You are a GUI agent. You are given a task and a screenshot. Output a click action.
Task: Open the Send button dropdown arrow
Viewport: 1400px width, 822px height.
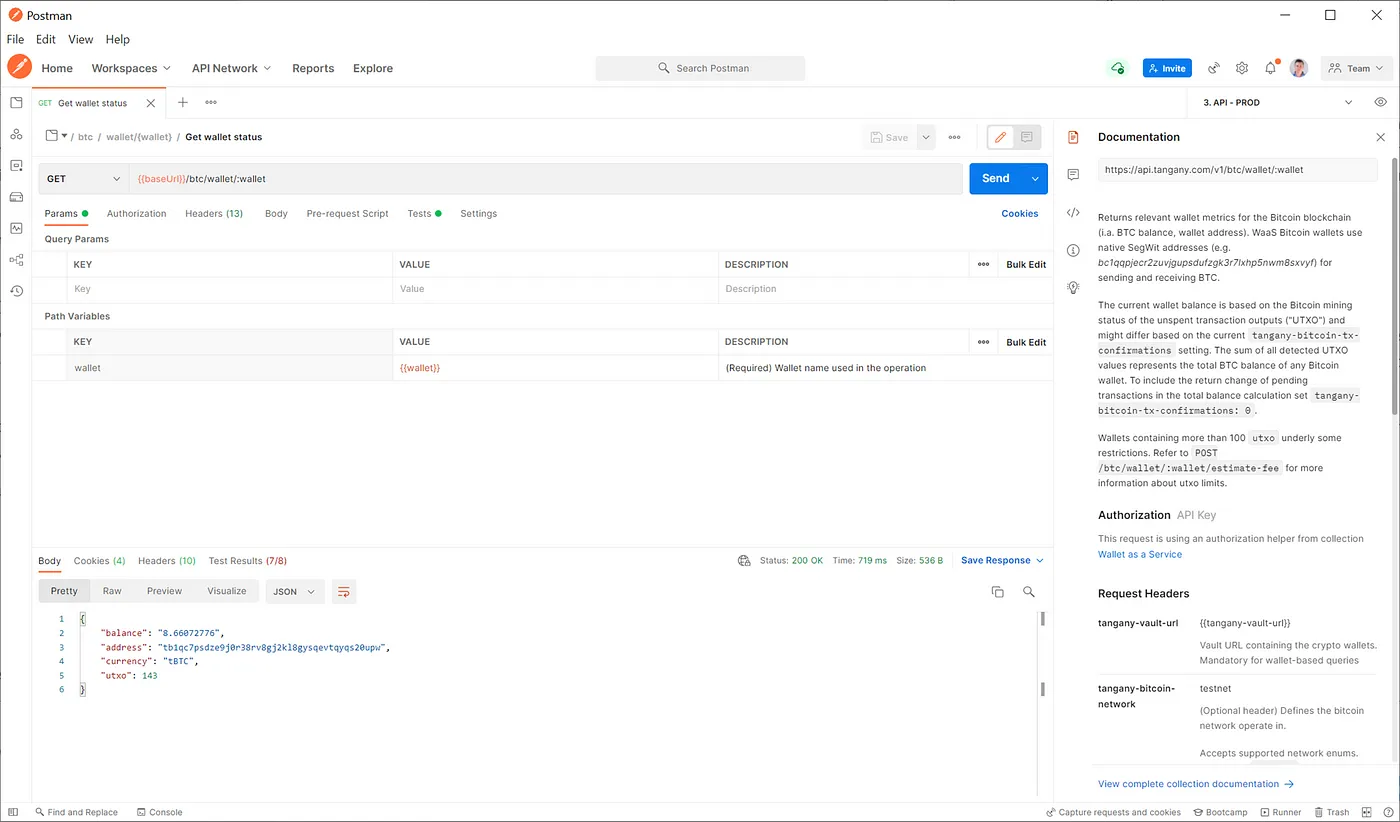pyautogui.click(x=1035, y=178)
